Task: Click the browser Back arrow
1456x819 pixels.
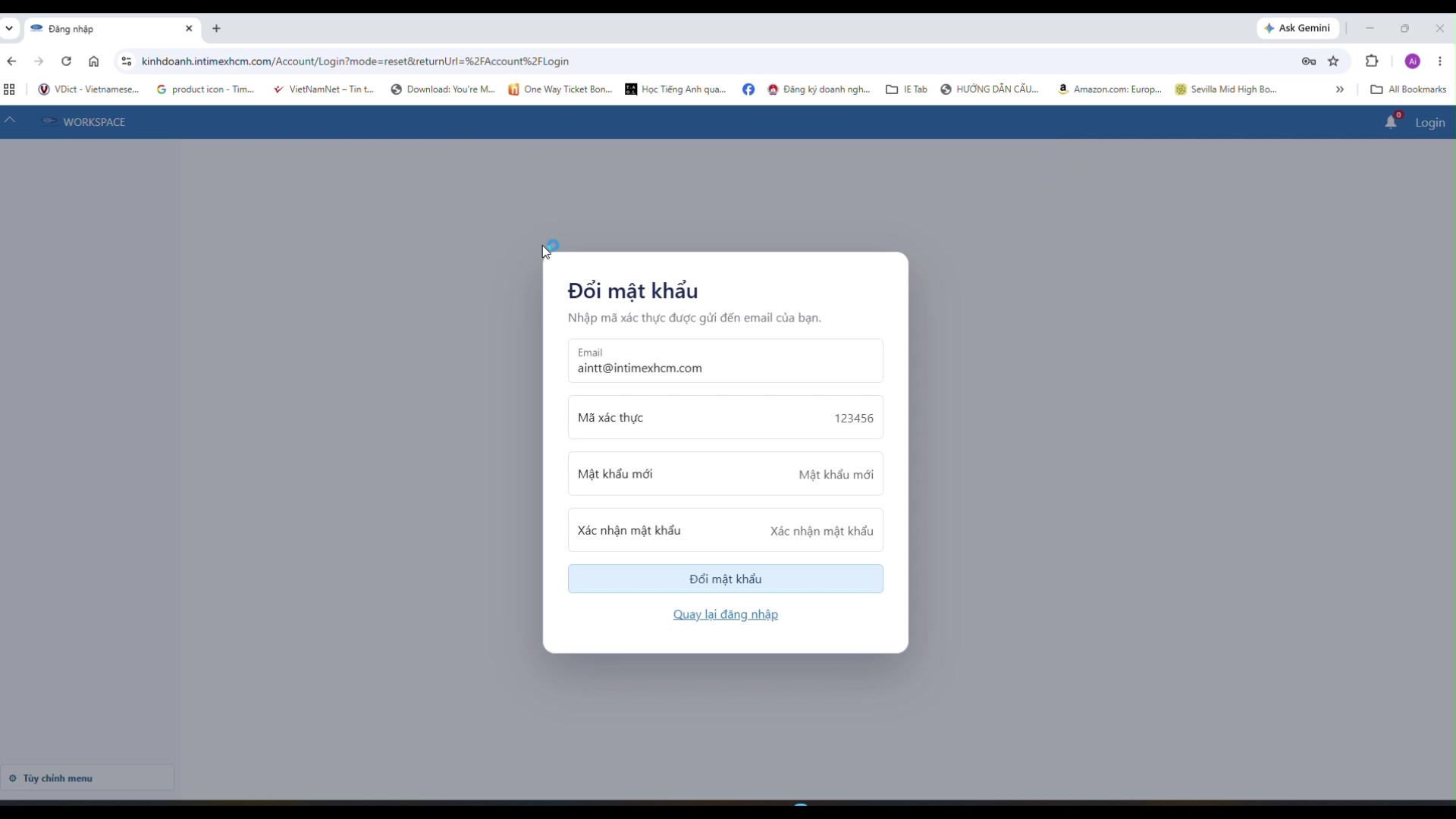Action: click(11, 61)
